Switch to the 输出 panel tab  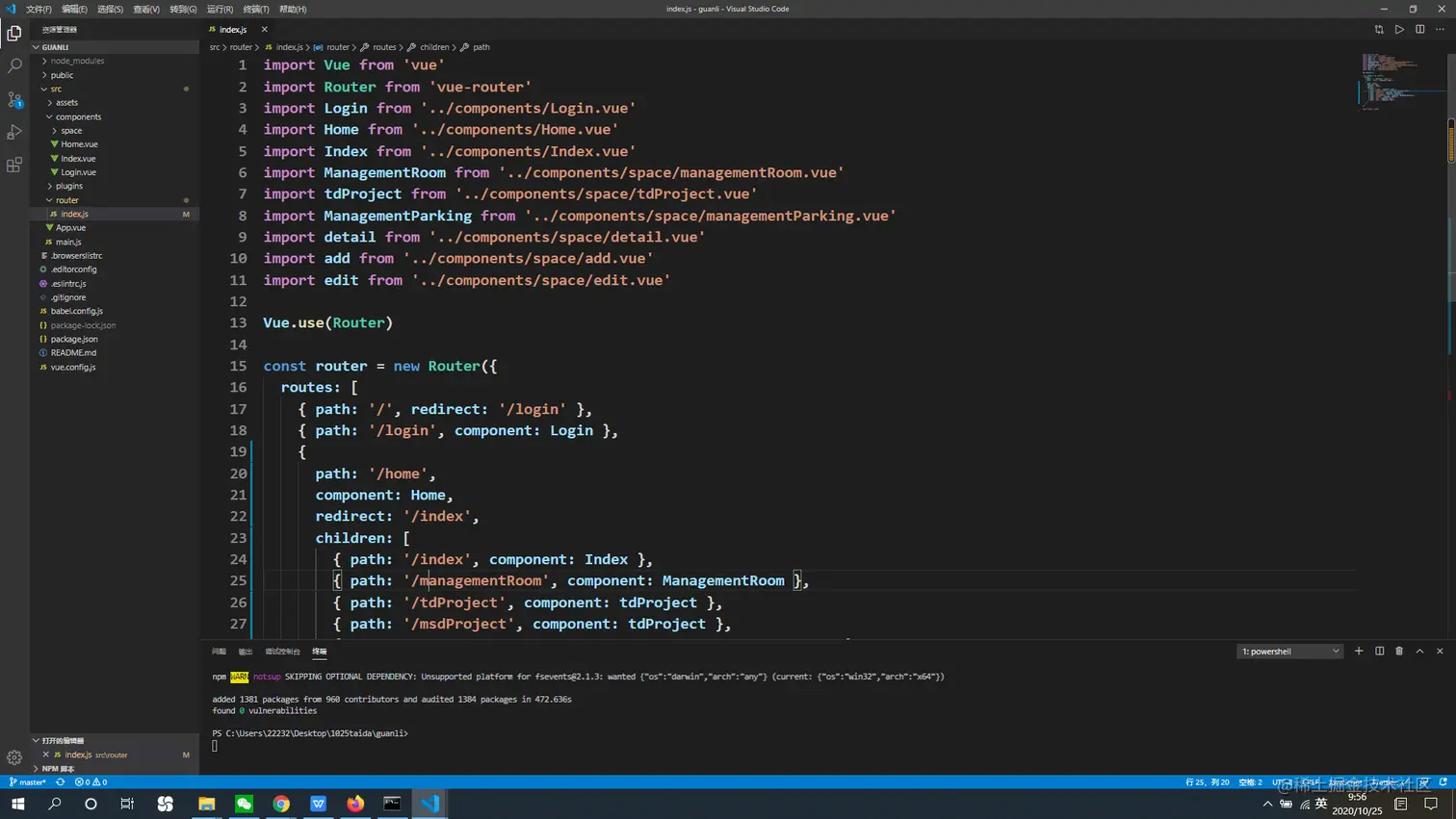[246, 652]
